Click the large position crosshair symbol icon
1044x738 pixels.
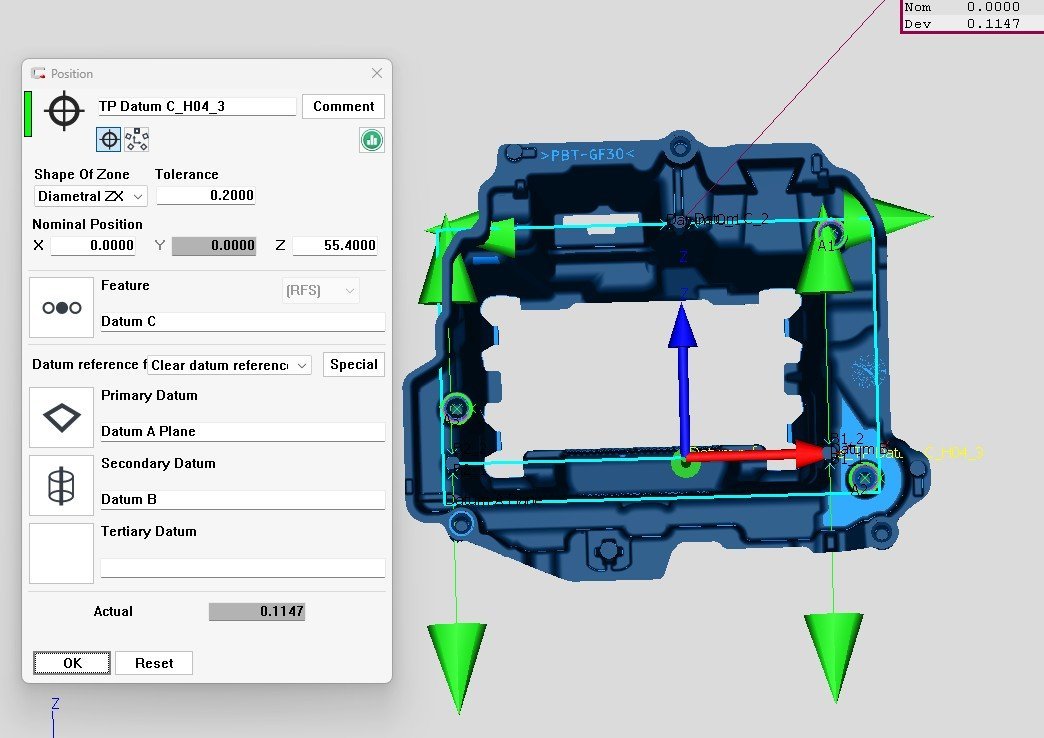[x=64, y=110]
